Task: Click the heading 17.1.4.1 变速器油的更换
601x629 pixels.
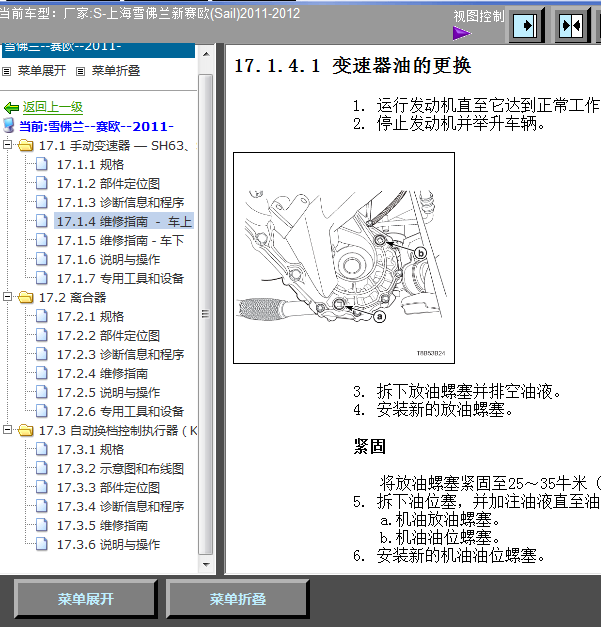Action: tap(353, 65)
